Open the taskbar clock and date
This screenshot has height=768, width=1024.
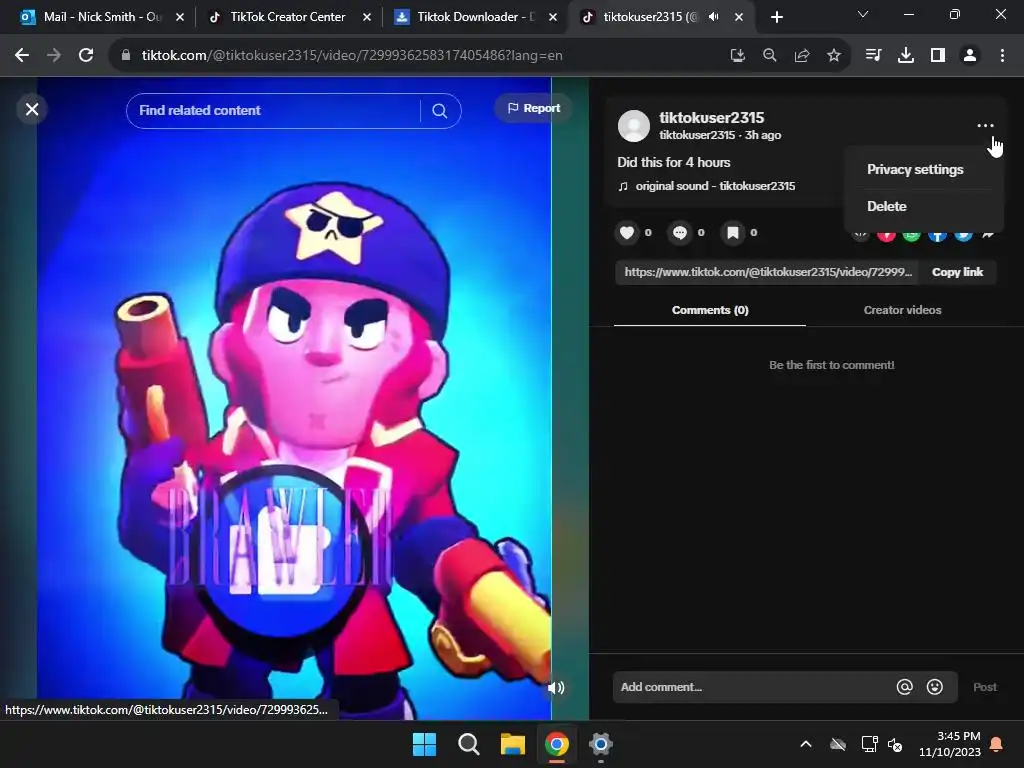tap(950, 744)
